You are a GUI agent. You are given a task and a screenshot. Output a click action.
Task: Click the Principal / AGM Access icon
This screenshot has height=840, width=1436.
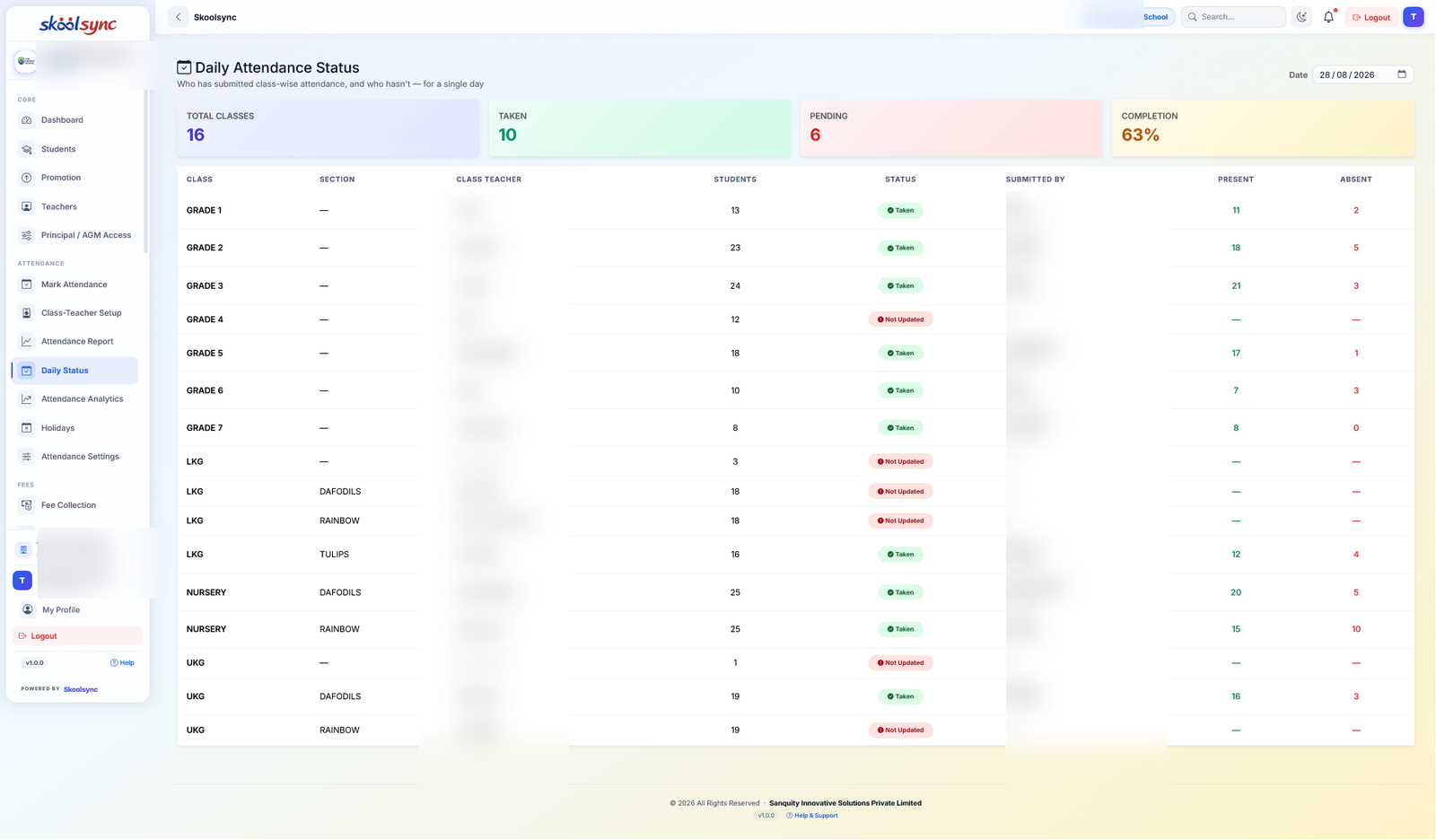[27, 235]
